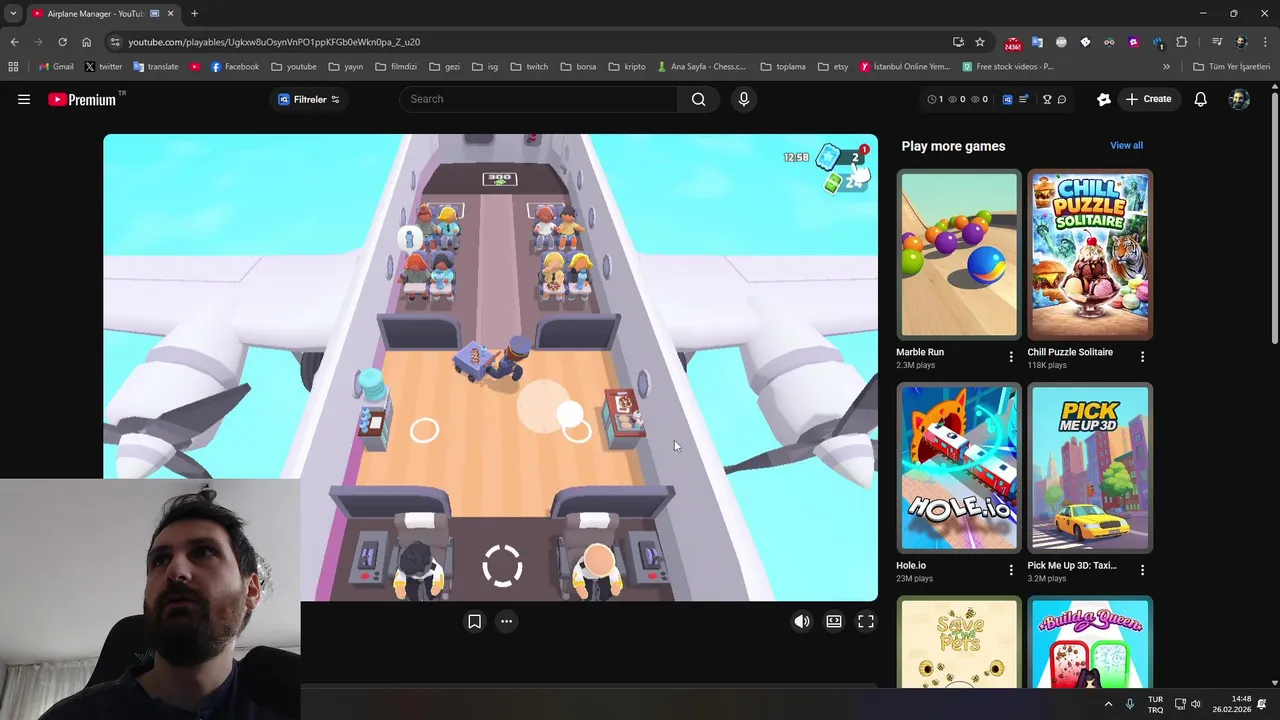Click install app icon in address bar
This screenshot has height=720, width=1280.
point(958,42)
